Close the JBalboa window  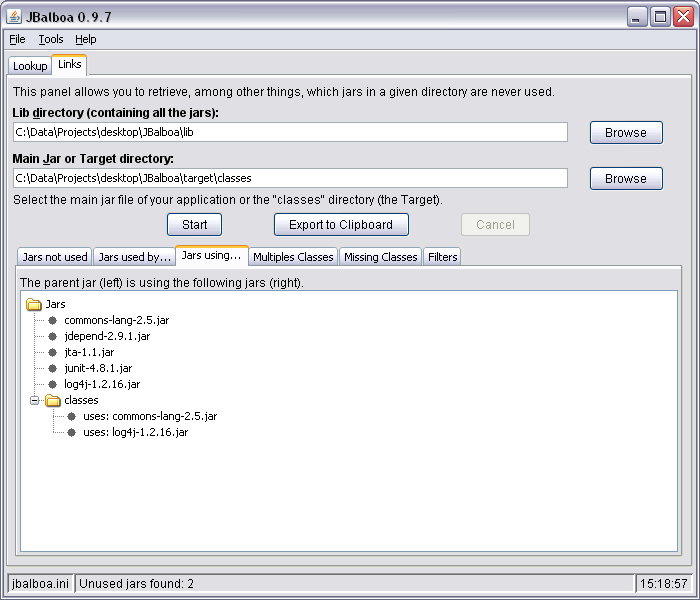tap(683, 17)
